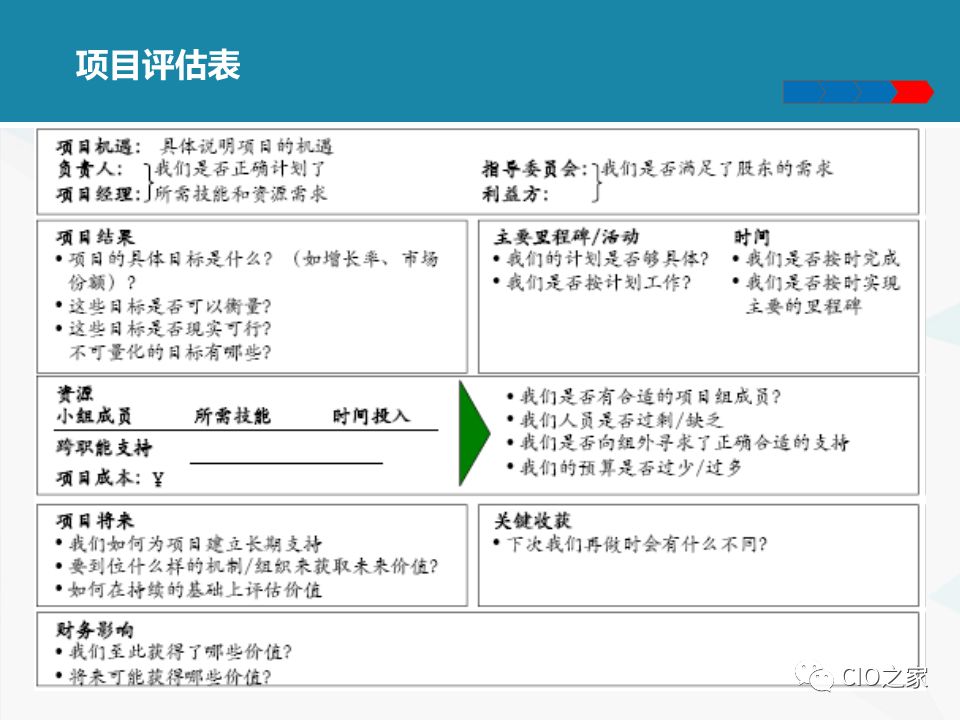Click the first blue chevron in progress bar

pos(803,92)
